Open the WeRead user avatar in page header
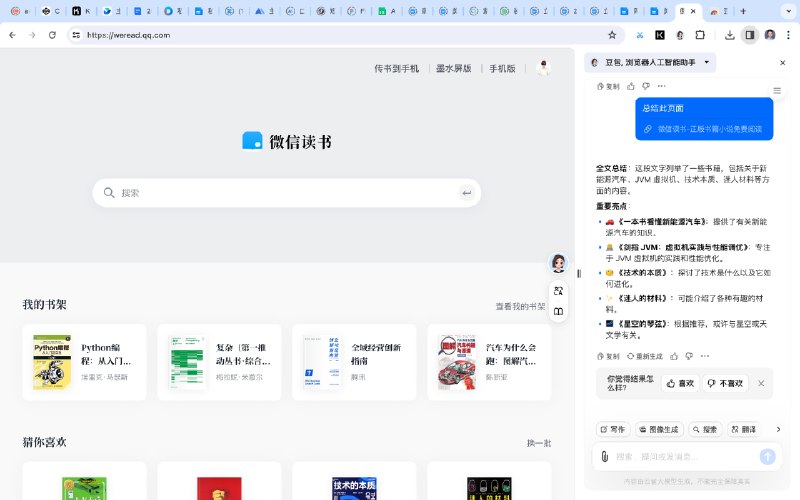800x500 pixels. point(543,67)
